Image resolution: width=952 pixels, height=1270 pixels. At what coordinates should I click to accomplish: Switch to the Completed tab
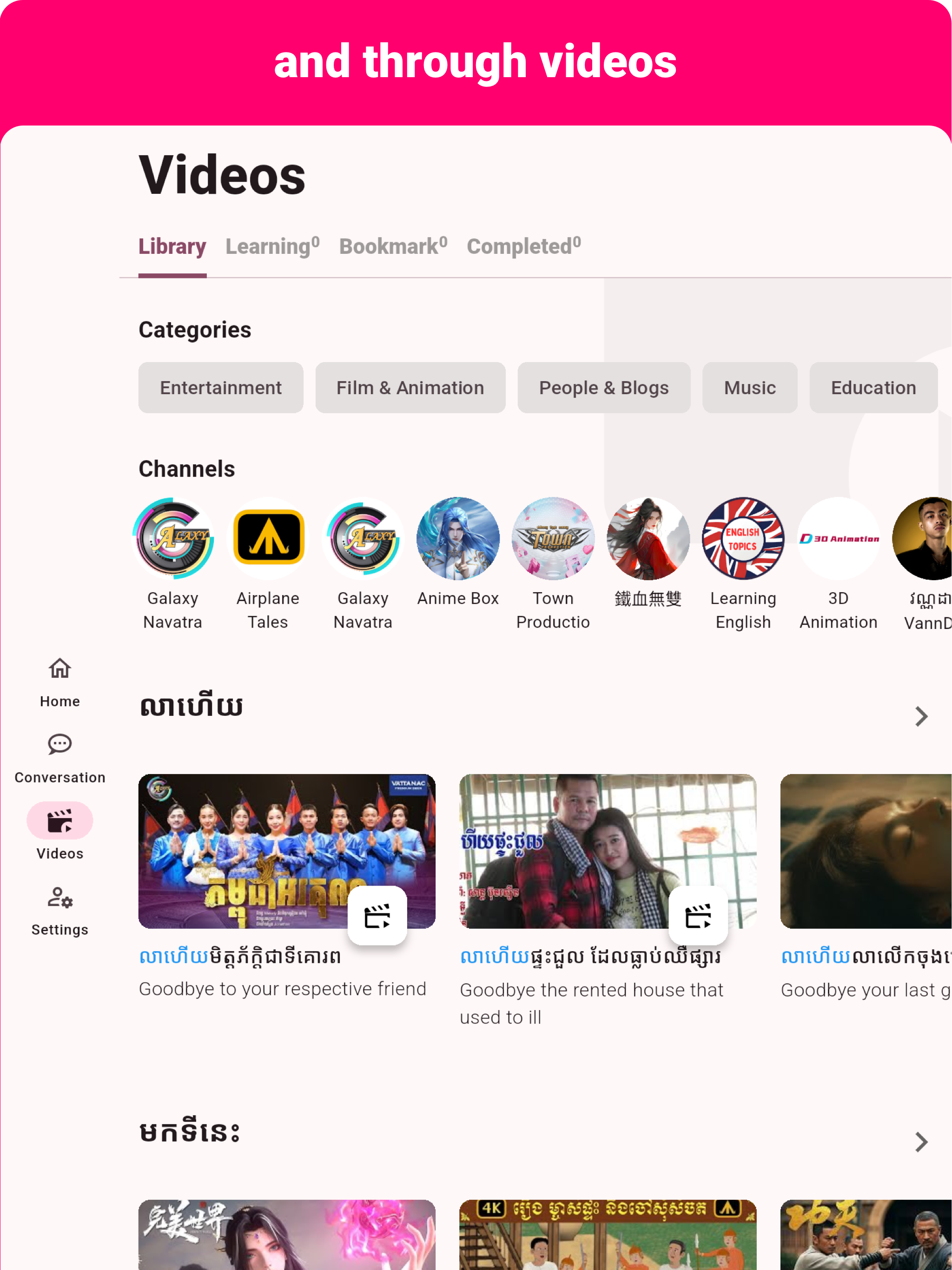(524, 246)
